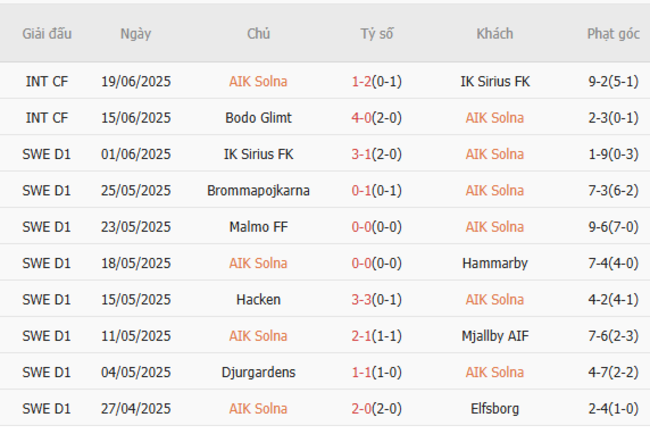
Task: Open Elfsborg team link
Action: (494, 408)
